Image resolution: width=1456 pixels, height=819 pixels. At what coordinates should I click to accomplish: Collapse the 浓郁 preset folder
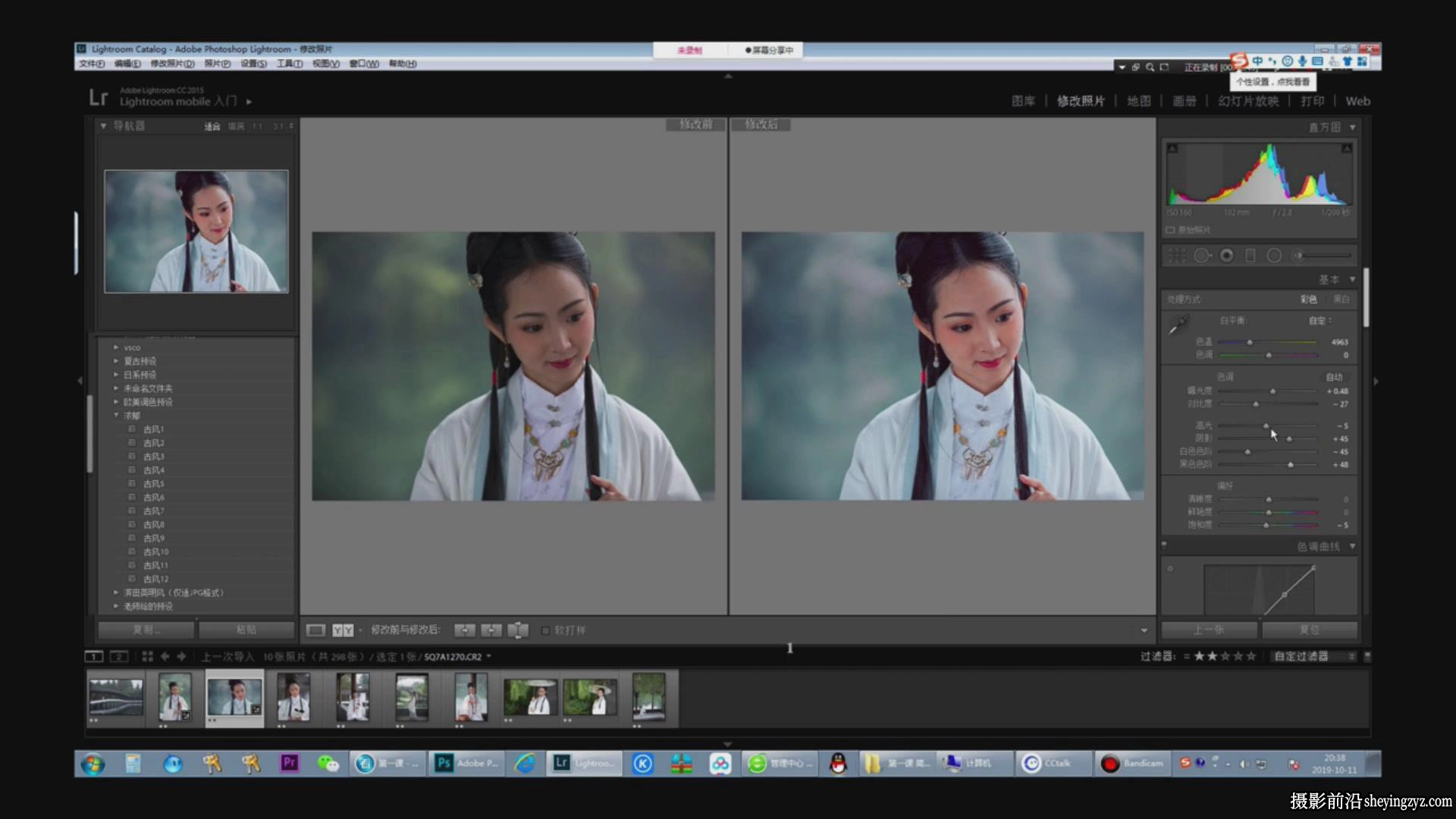pos(116,416)
